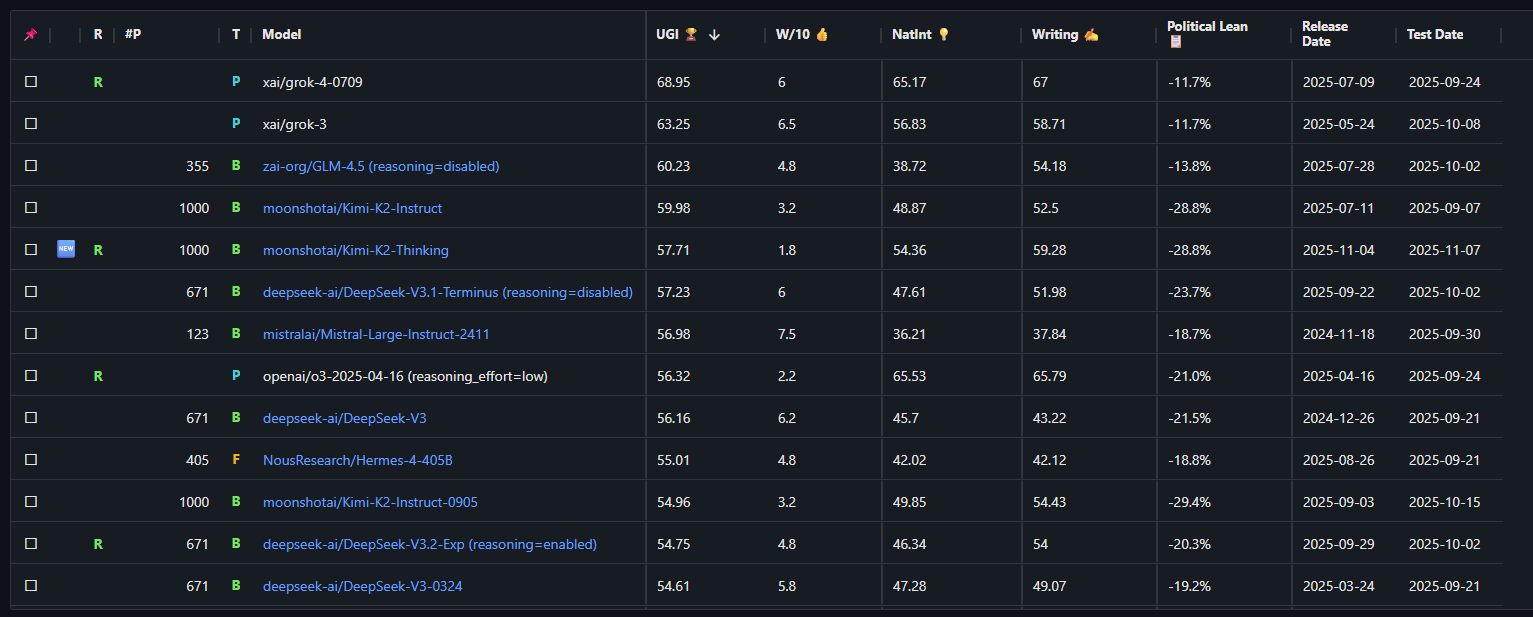
Task: Open the deepseek-ai/DeepSeek-V3-0324 link
Action: coord(363,587)
